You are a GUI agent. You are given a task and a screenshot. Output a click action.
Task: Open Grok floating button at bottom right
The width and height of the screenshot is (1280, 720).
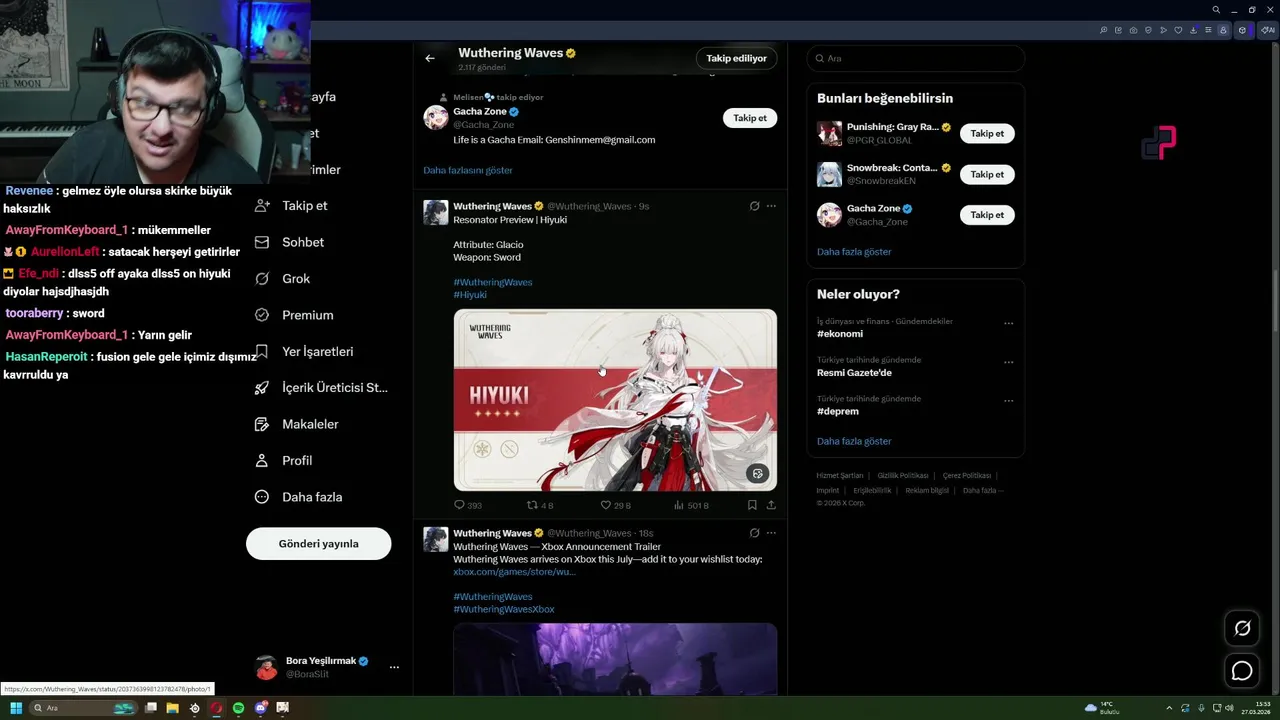tap(1242, 628)
